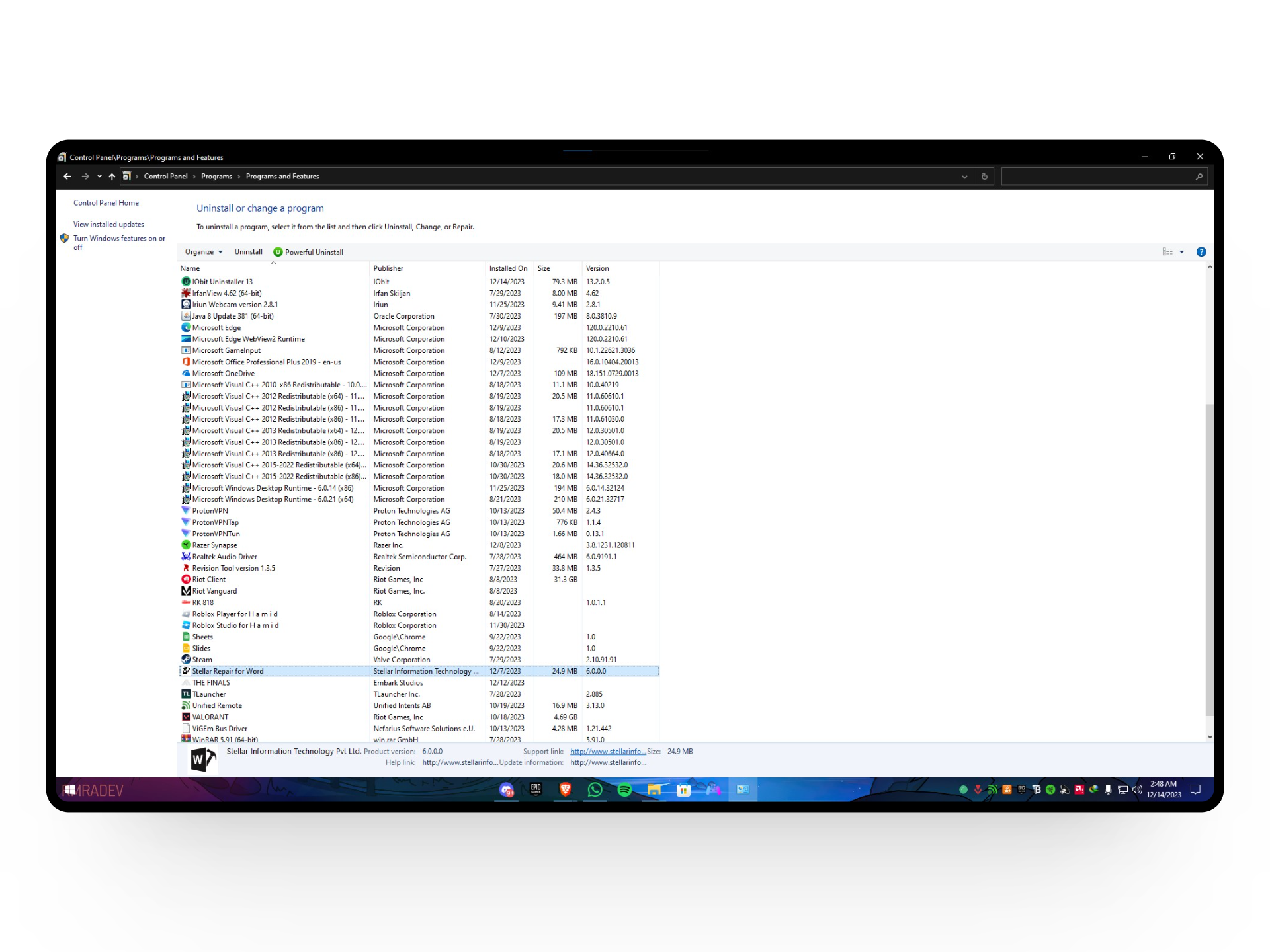Select the Steam program icon
This screenshot has width=1270, height=952.
tap(186, 660)
